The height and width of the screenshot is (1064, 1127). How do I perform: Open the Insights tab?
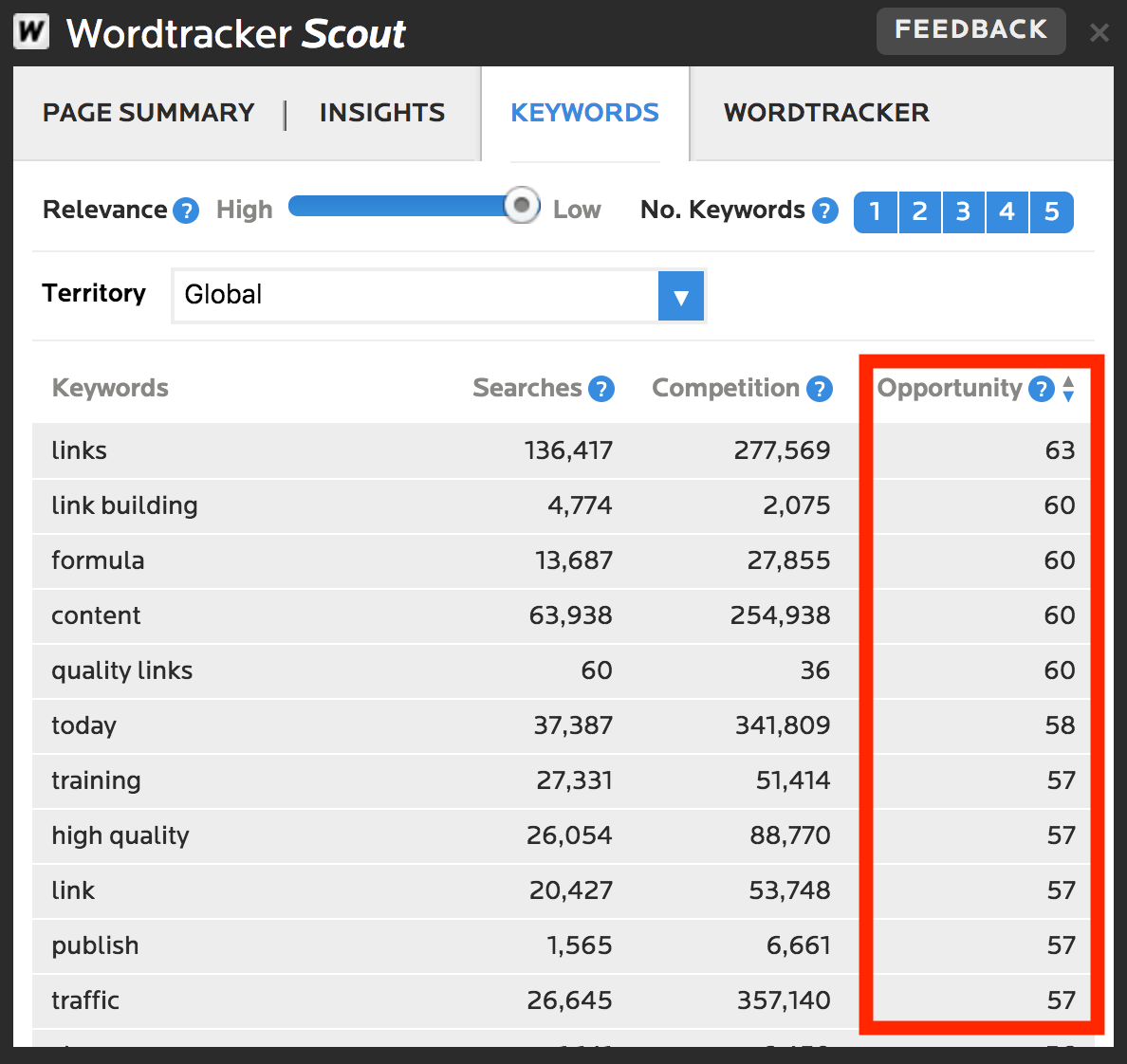382,112
